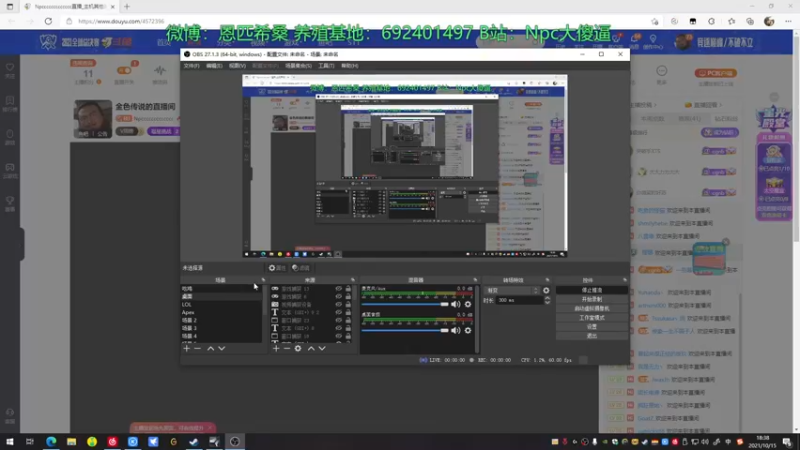Open File Explorer from the taskbar
Screen dimensions: 800x450
coord(71,442)
